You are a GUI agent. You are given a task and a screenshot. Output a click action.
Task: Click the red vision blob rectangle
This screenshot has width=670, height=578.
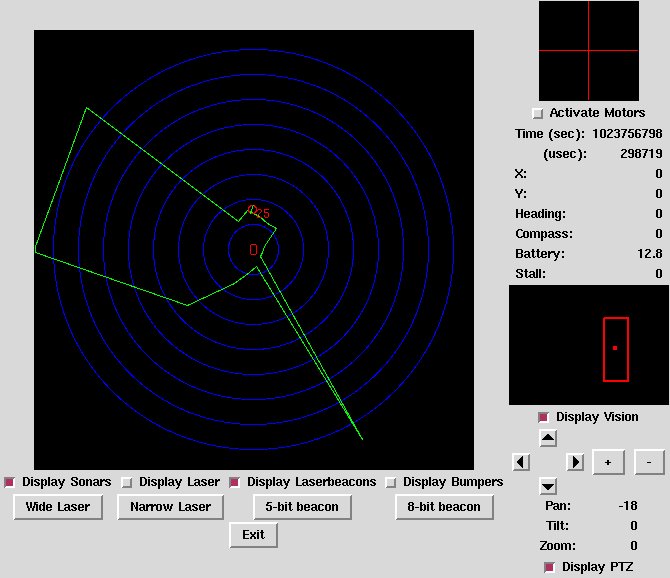point(615,349)
